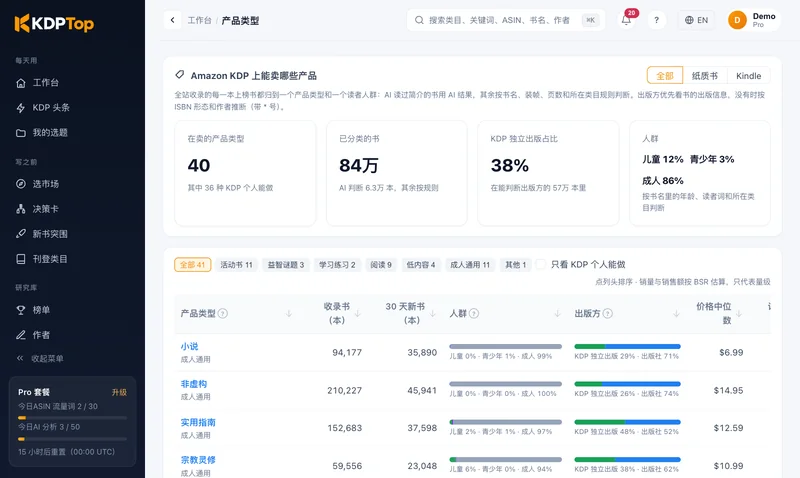Click 今日AI 分析 usage progress bar
The height and width of the screenshot is (478, 800).
point(72,439)
